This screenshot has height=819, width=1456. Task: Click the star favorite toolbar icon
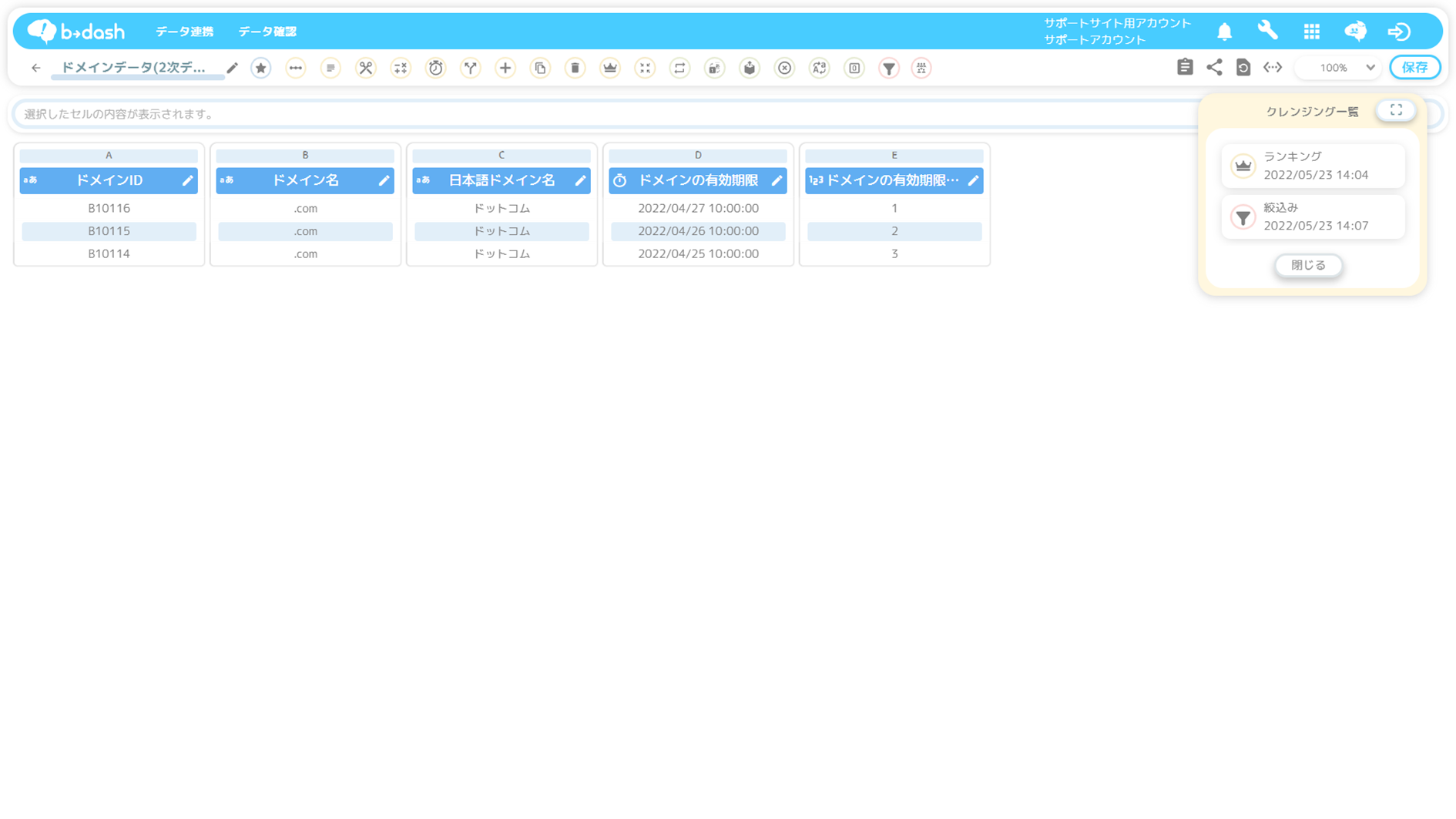261,68
